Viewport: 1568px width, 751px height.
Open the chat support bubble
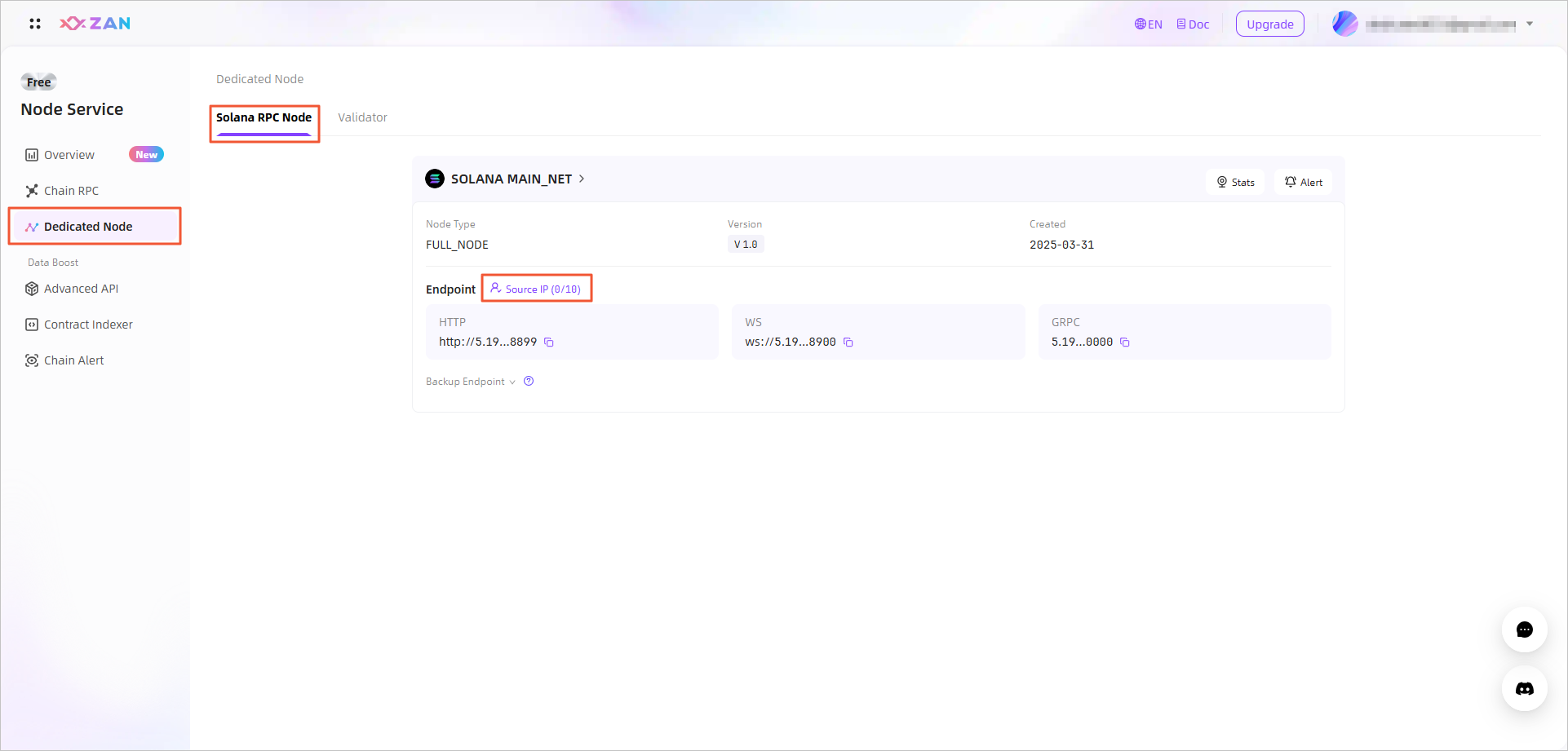tap(1525, 630)
